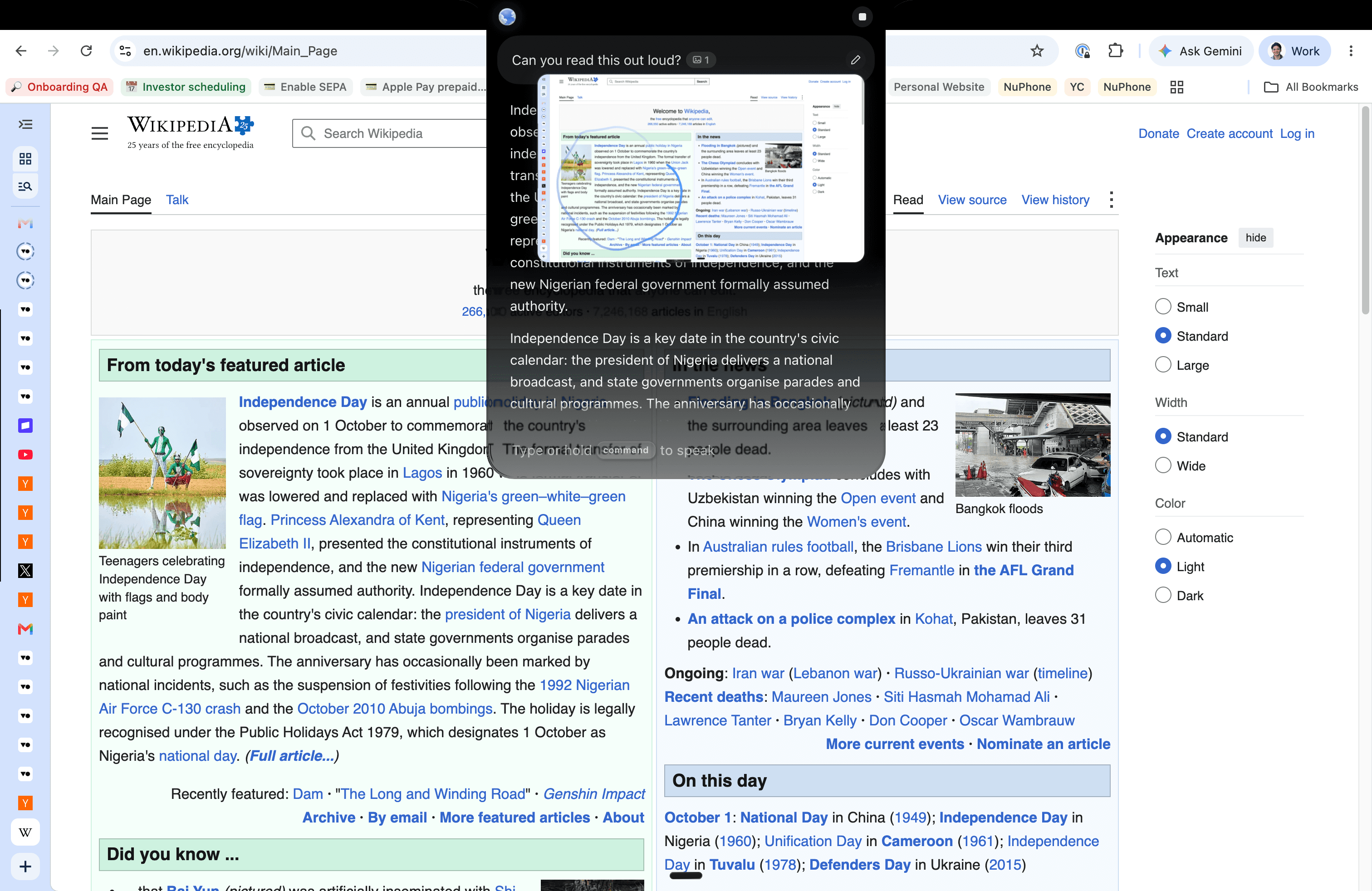The image size is (1372, 891).
Task: Open the Work profile menu
Action: (1294, 51)
